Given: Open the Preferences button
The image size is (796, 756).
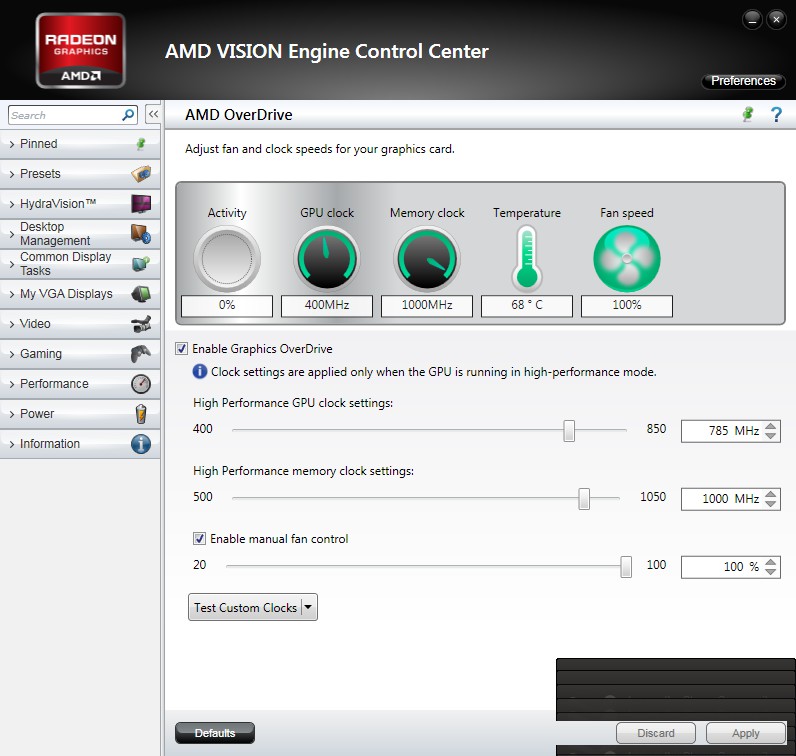Looking at the screenshot, I should tap(743, 81).
